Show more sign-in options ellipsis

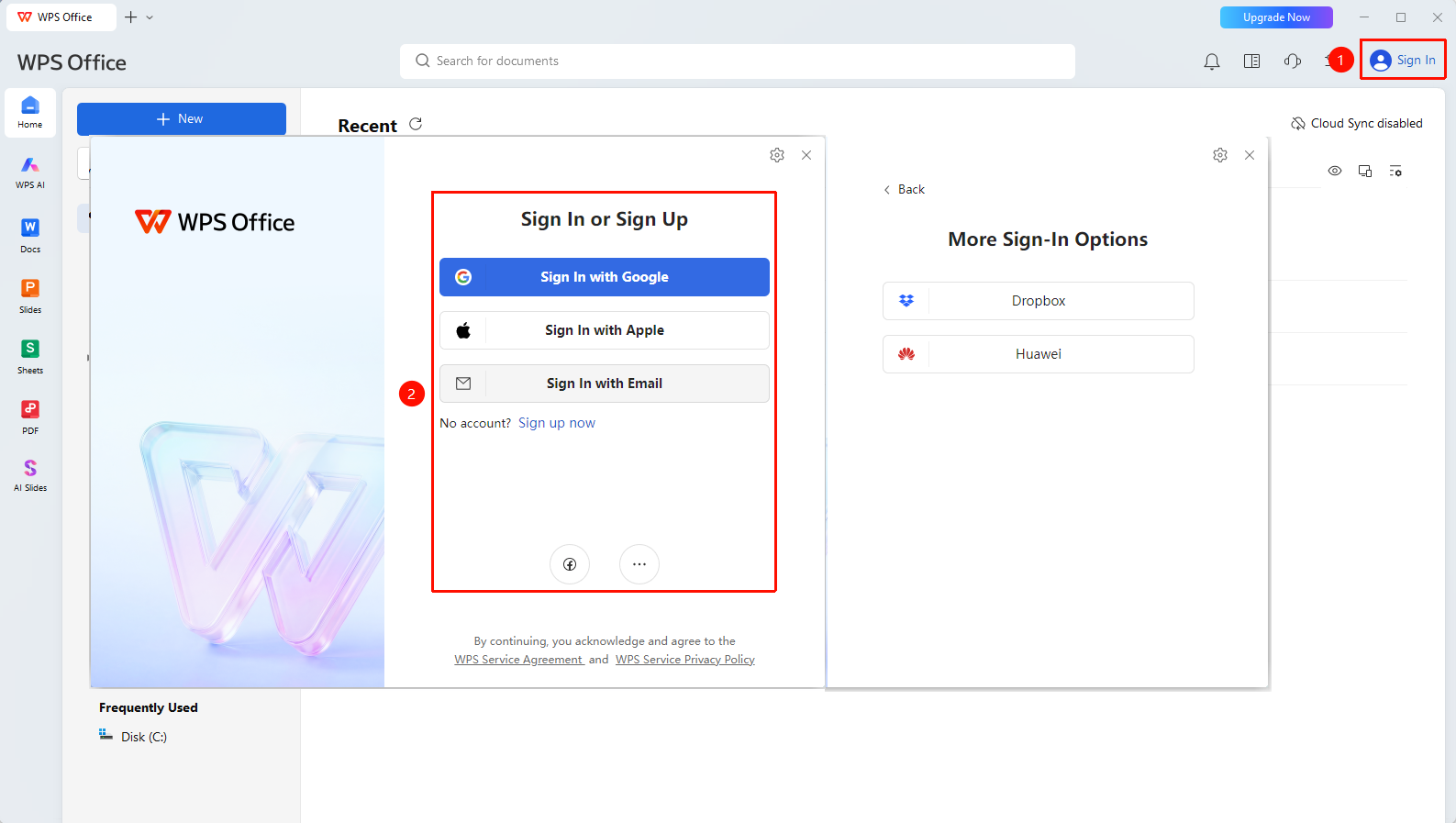(639, 564)
